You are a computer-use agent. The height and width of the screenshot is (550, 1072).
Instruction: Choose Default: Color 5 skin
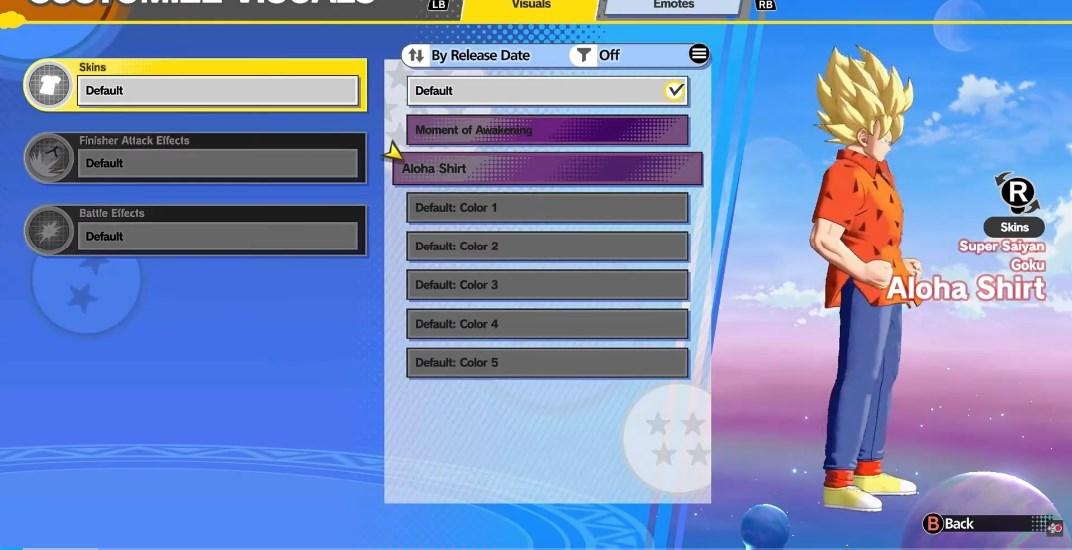pos(548,363)
